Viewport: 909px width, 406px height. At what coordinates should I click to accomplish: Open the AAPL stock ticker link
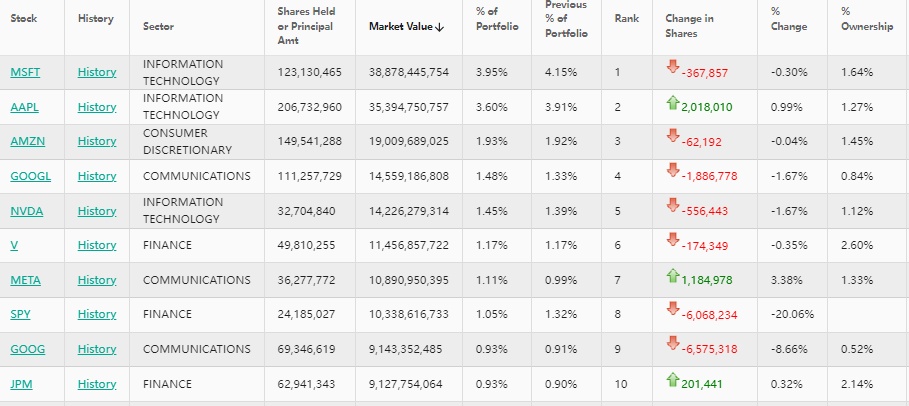[x=23, y=107]
